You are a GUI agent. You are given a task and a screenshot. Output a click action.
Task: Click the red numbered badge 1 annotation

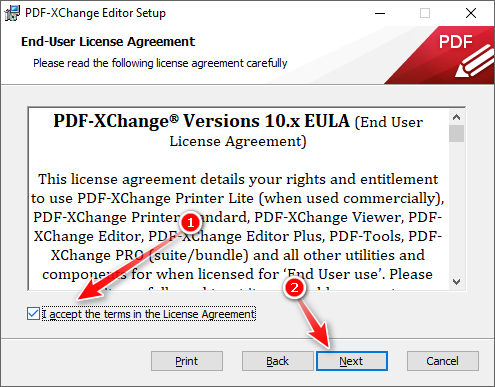(190, 222)
